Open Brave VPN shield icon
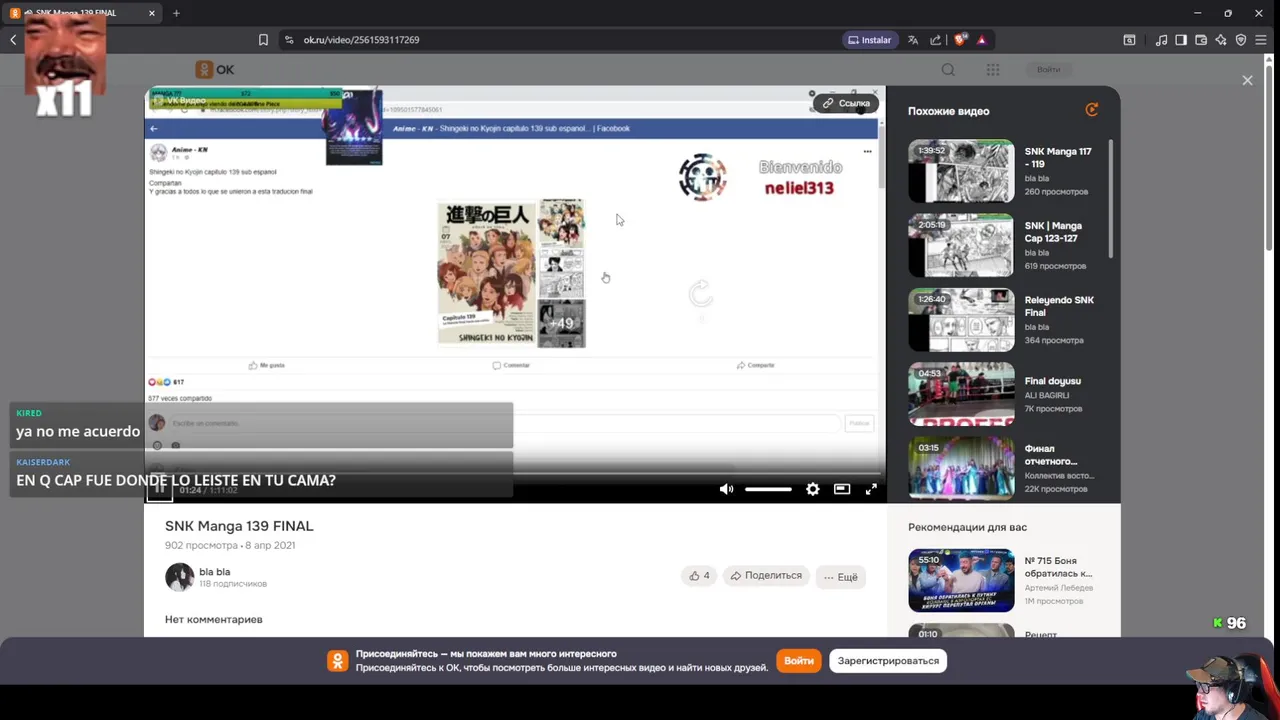The height and width of the screenshot is (720, 1280). pos(1241,40)
